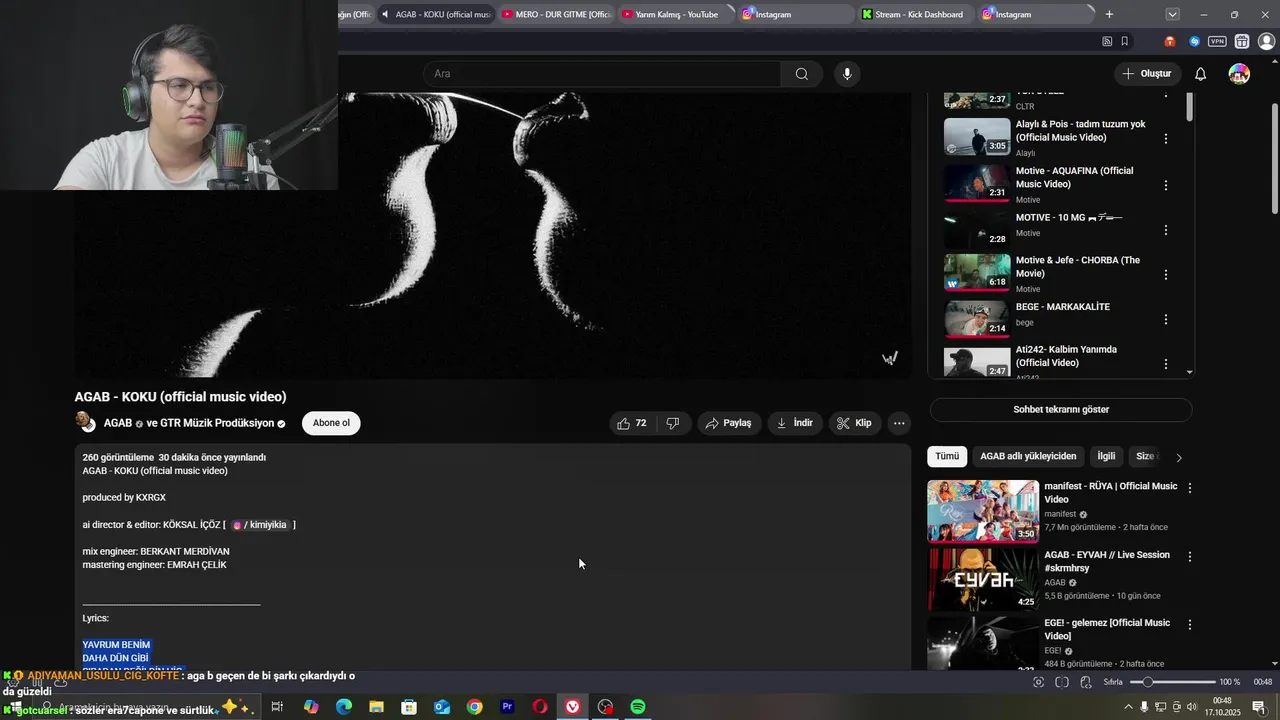Viewport: 1280px width, 720px height.
Task: Open Outlook from the taskbar
Action: point(442,707)
